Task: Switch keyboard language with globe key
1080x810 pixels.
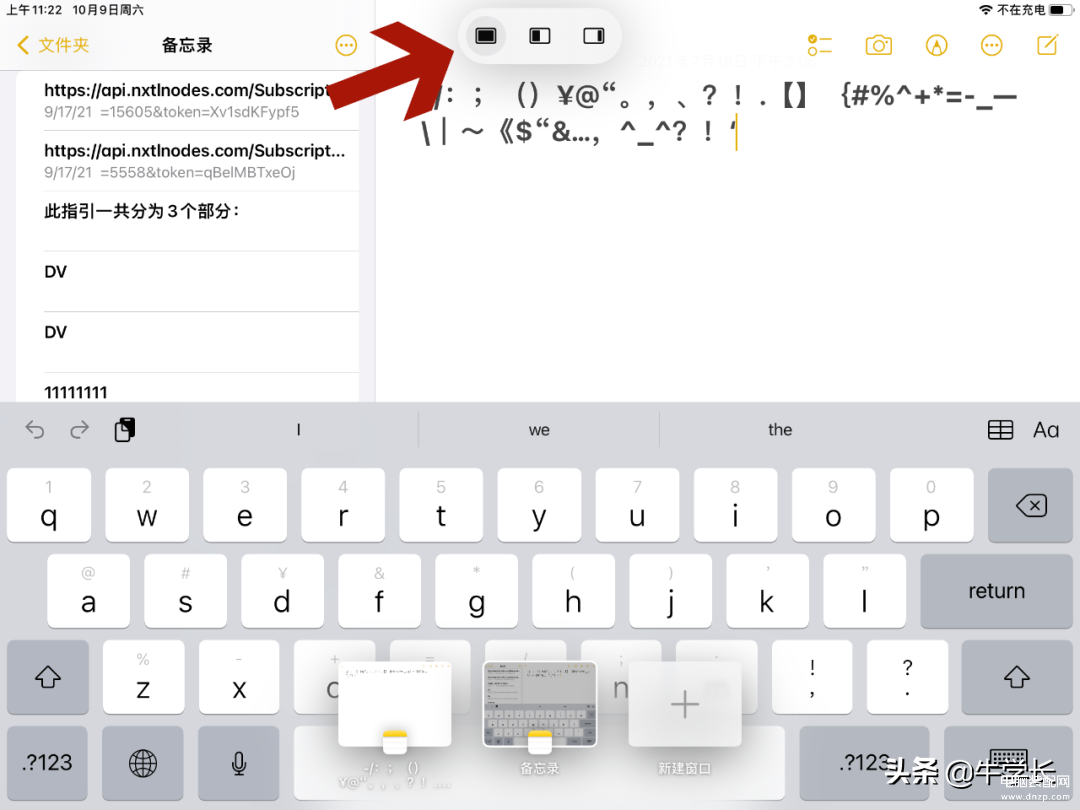Action: point(143,762)
